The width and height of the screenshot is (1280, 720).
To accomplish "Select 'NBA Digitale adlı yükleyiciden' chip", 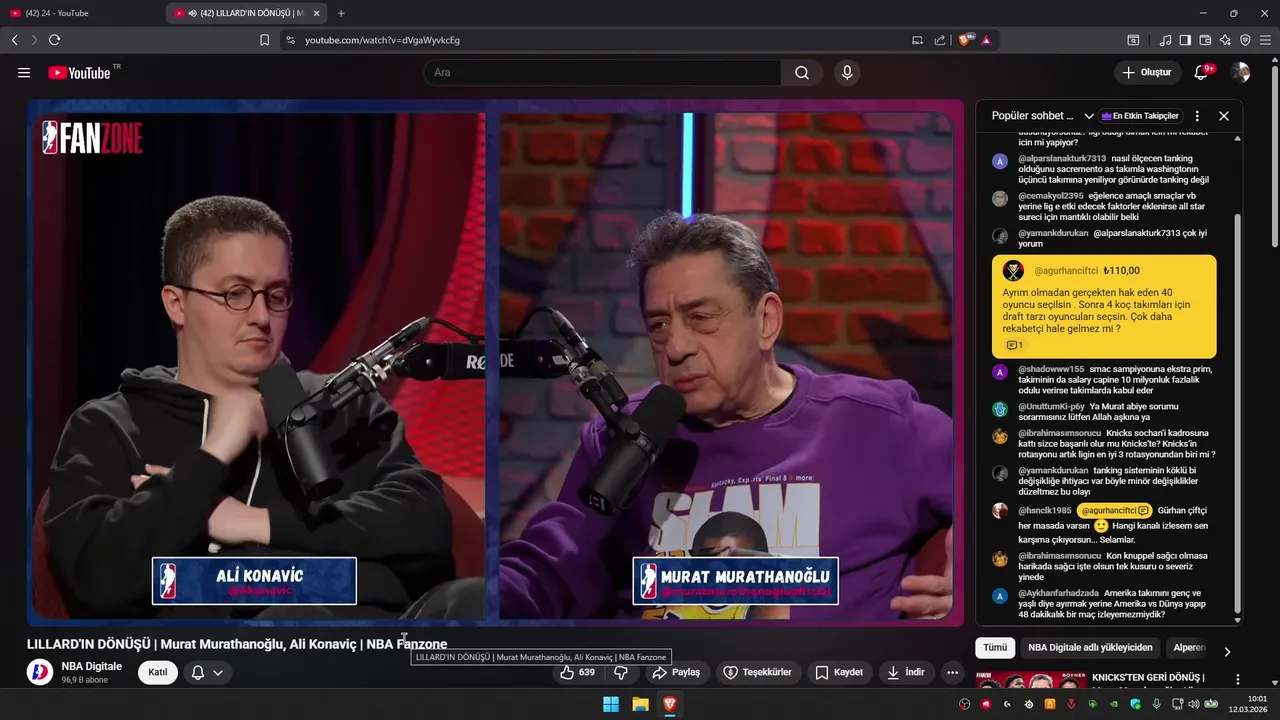I will tap(1090, 648).
